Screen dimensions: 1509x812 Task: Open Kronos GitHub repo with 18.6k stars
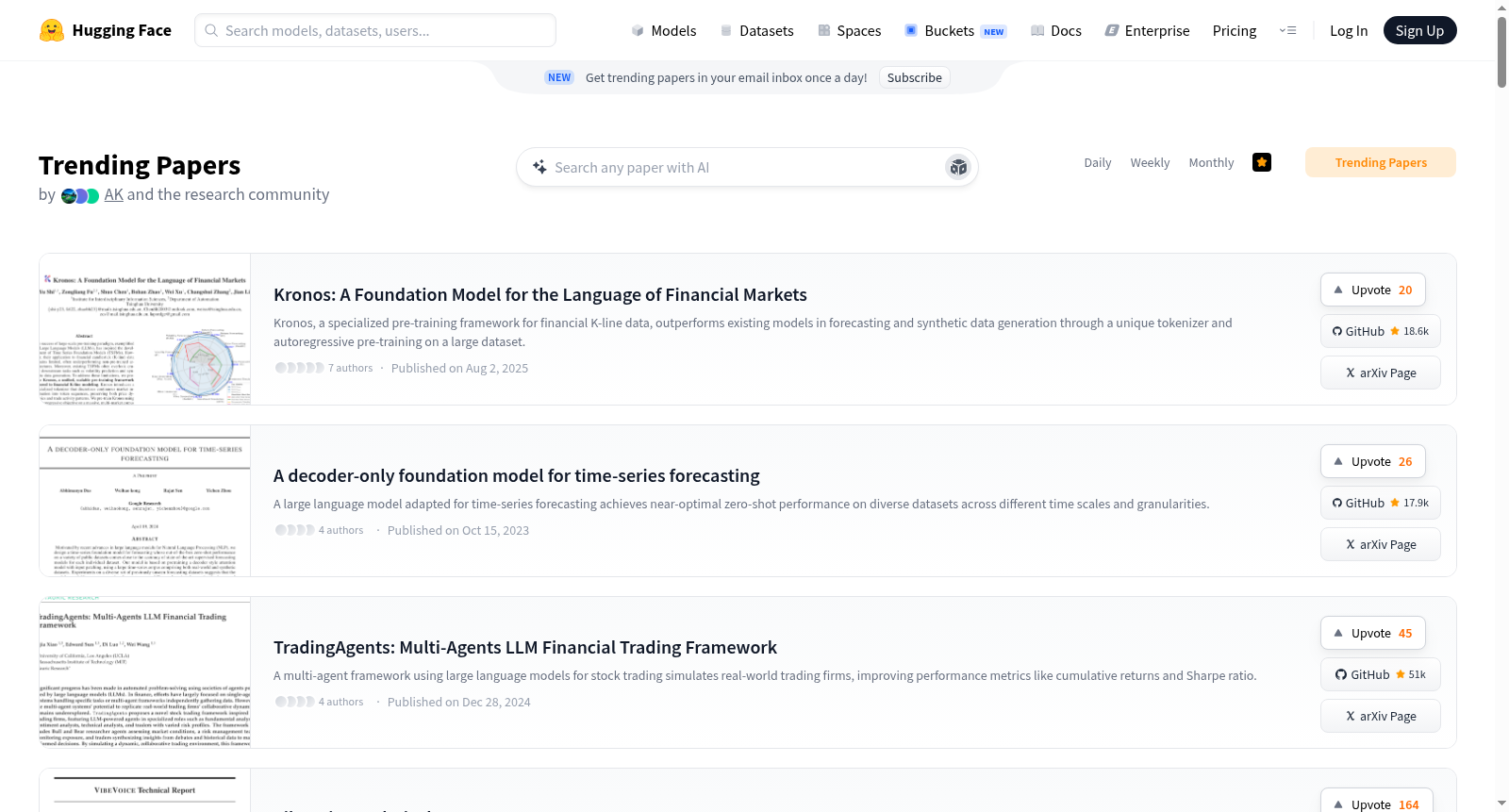(x=1381, y=331)
